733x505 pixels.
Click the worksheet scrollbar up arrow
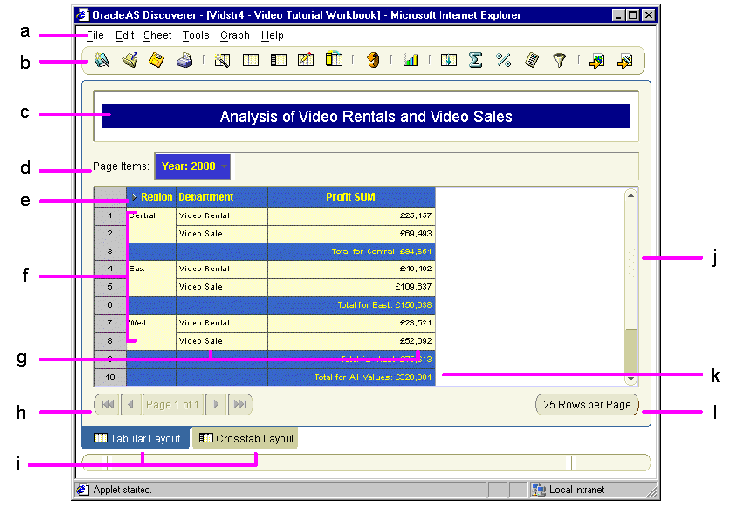point(631,195)
